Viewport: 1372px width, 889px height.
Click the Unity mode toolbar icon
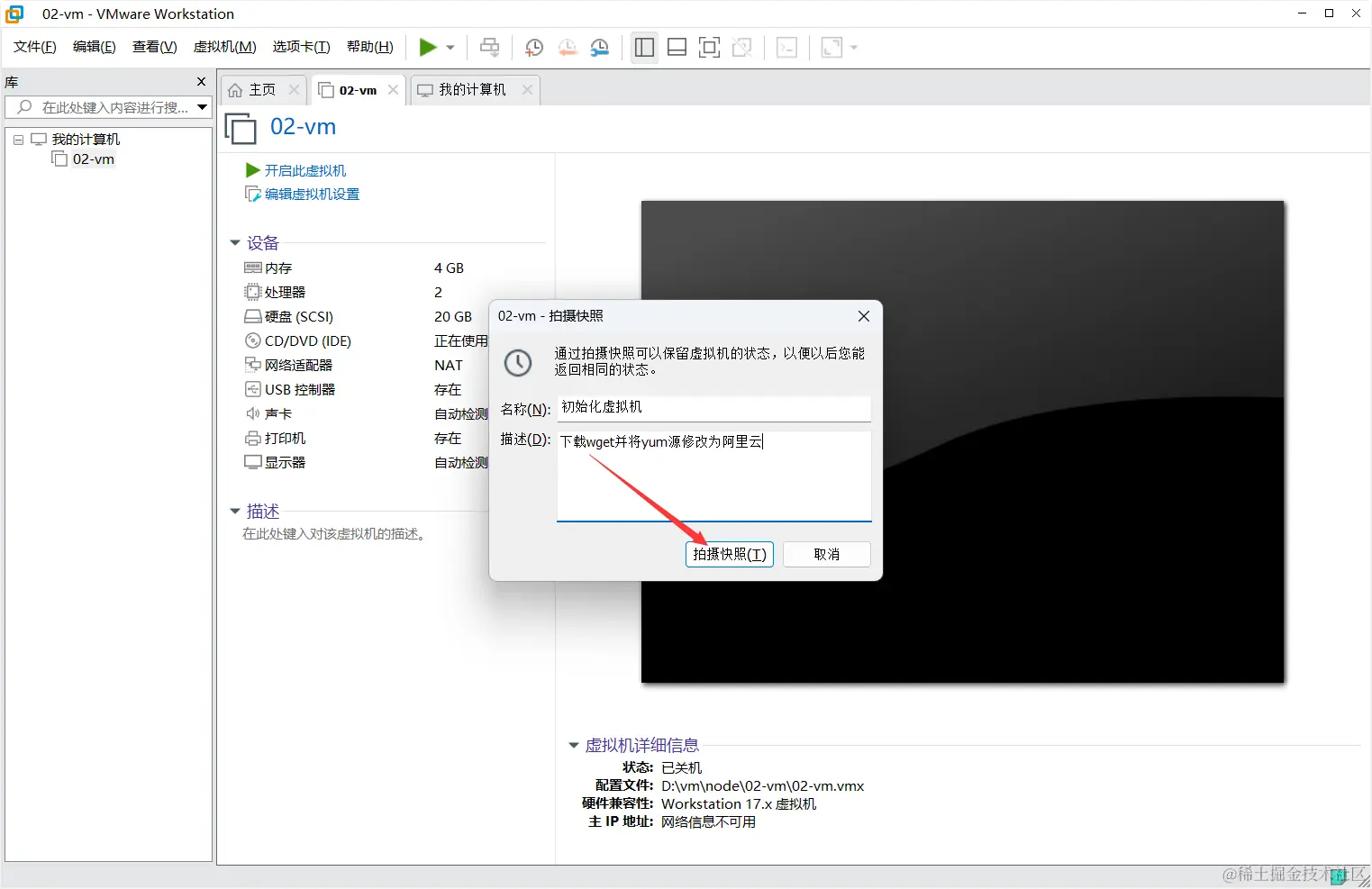[x=742, y=48]
